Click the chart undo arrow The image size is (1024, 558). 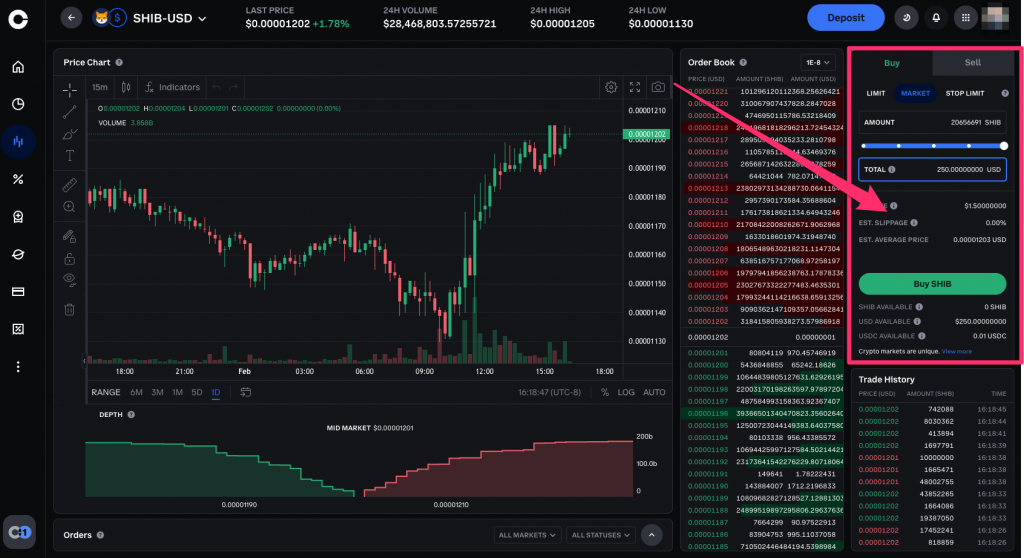[x=216, y=87]
